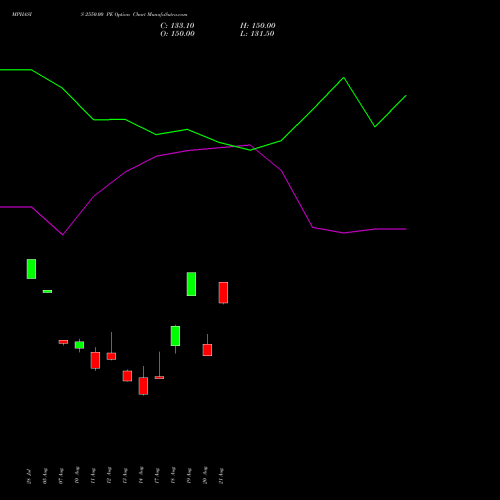Viewport: 500px width, 500px height.
Task: Click the green candlestick for 19 Aug
Action: tap(191, 284)
